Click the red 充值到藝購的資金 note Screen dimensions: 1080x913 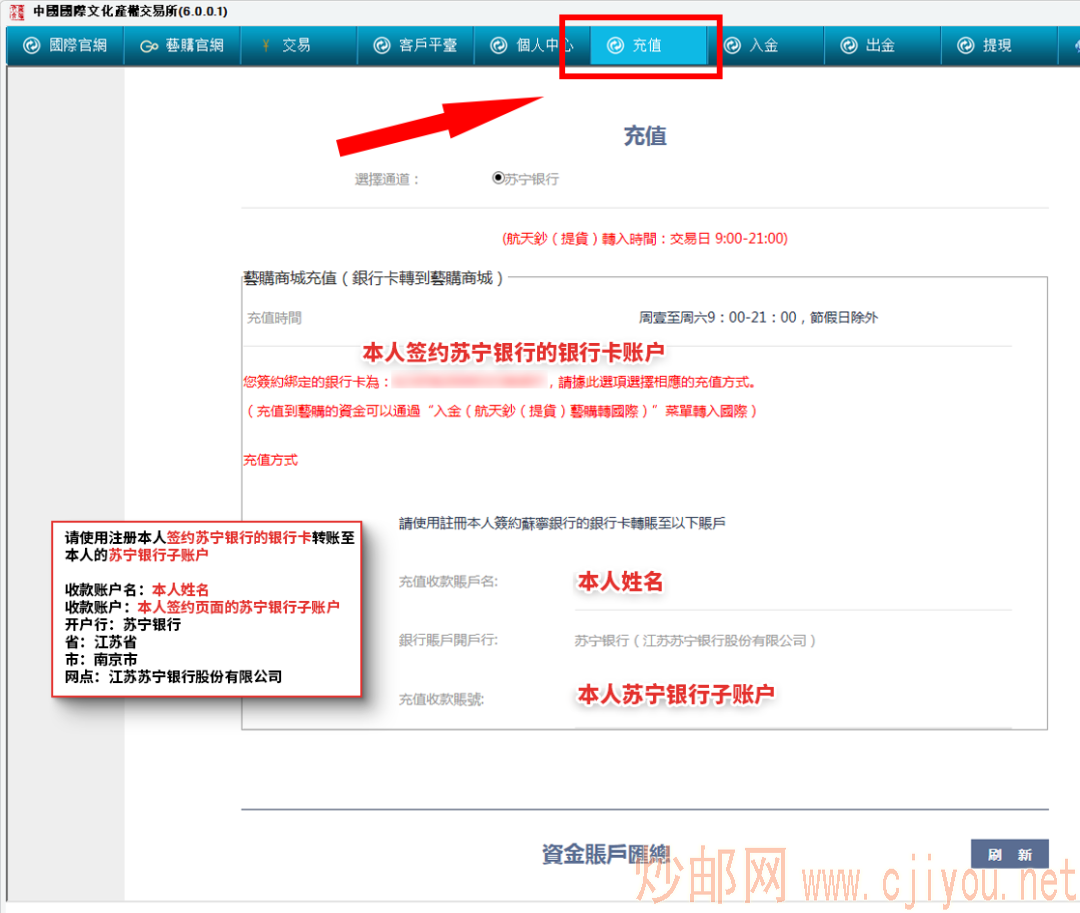[502, 411]
